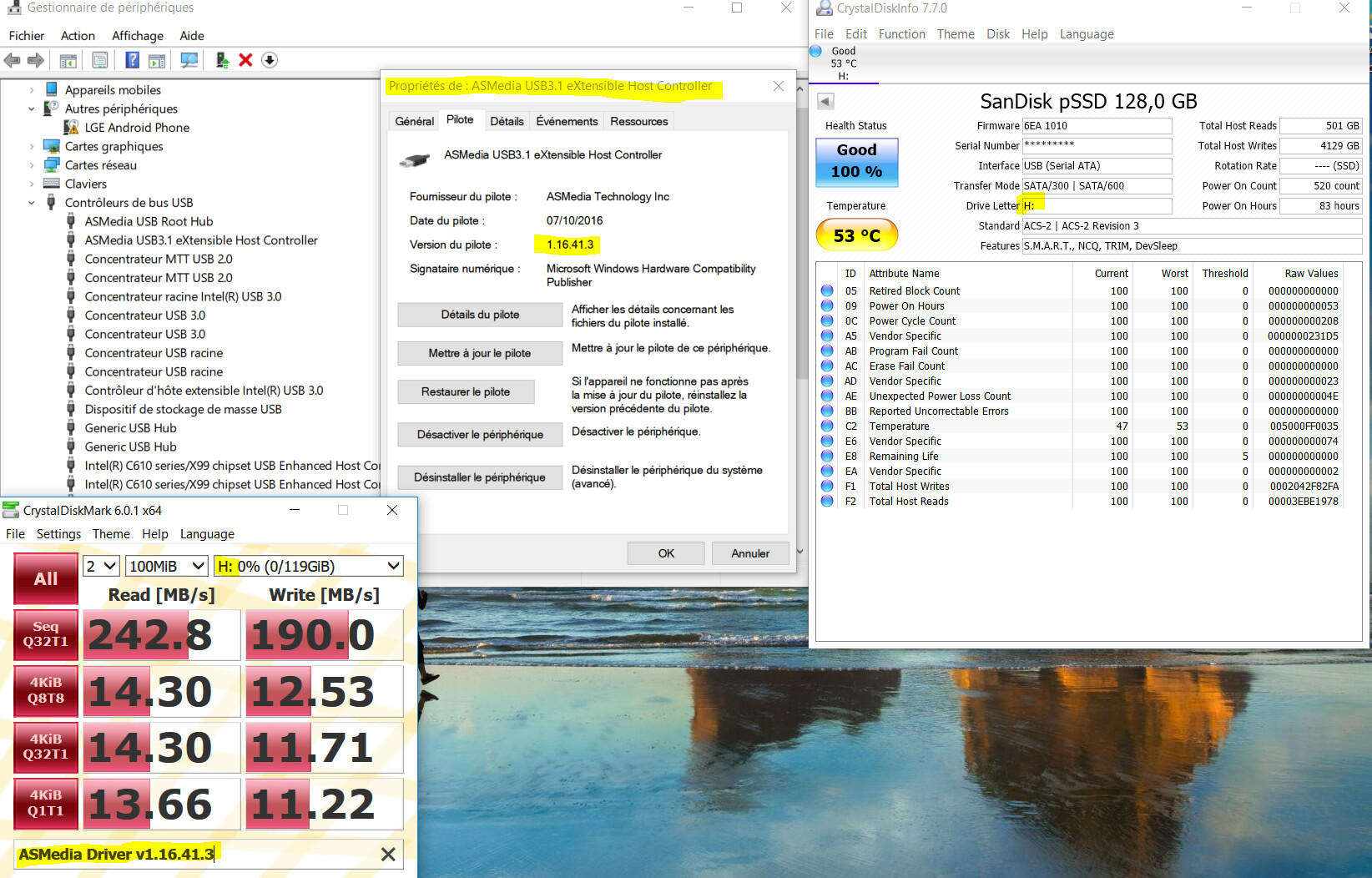Select ASMedia USB3.1 eXtensible Host Controller tree item
This screenshot has height=878, width=1372.
pyautogui.click(x=201, y=240)
